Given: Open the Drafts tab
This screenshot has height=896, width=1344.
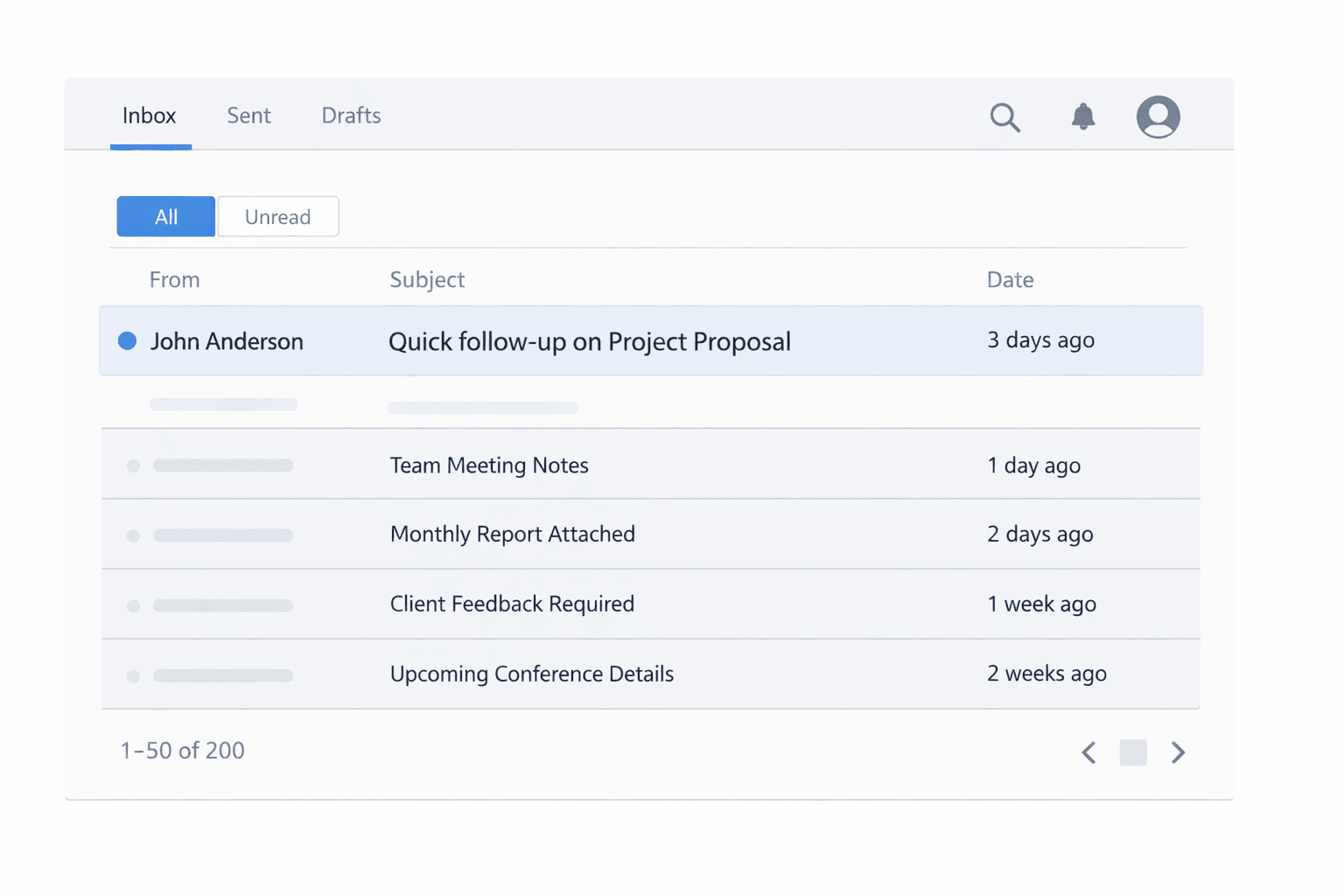Looking at the screenshot, I should point(350,115).
